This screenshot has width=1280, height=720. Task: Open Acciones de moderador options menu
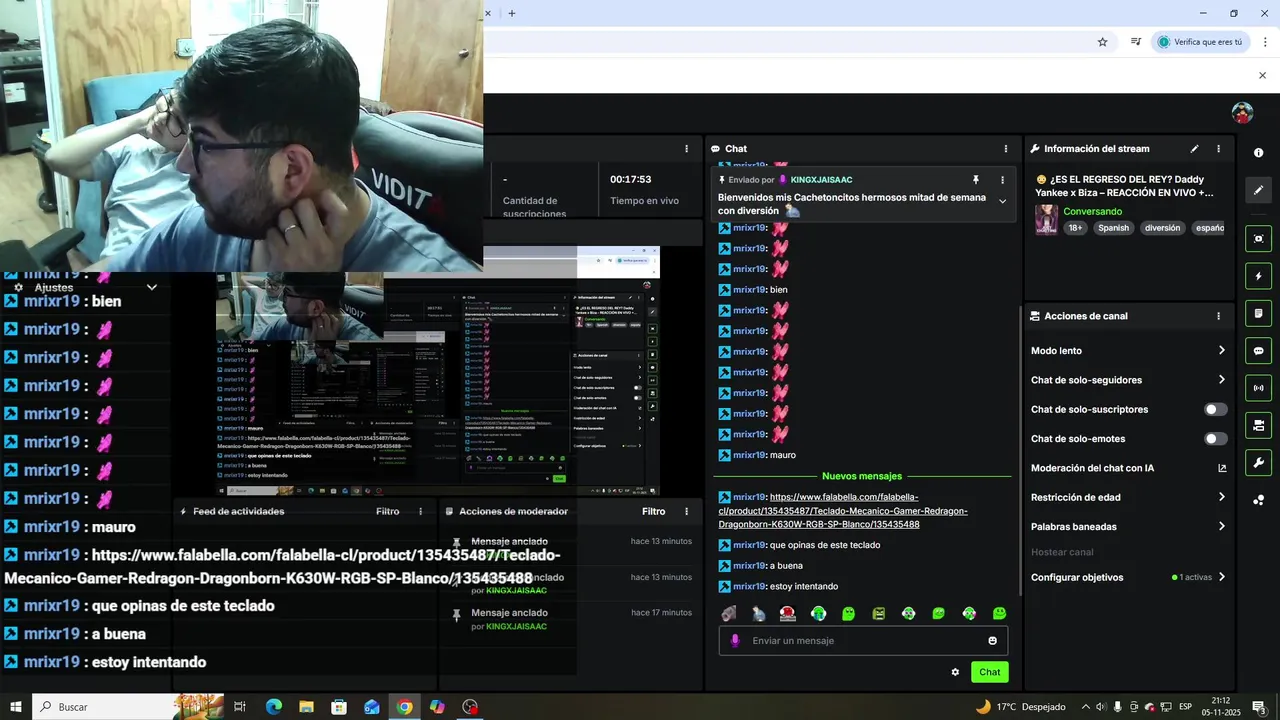(686, 511)
